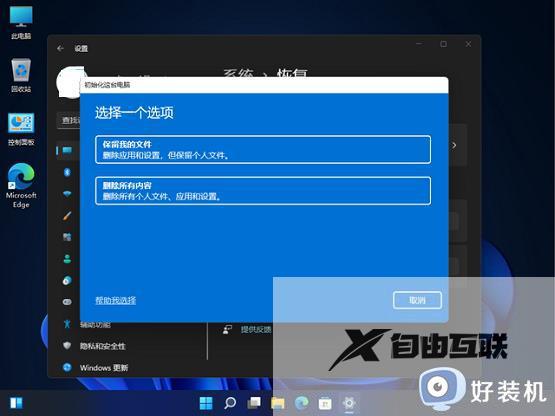Select Microsoft Edge desktop shortcut
The width and height of the screenshot is (555, 416).
point(21,186)
